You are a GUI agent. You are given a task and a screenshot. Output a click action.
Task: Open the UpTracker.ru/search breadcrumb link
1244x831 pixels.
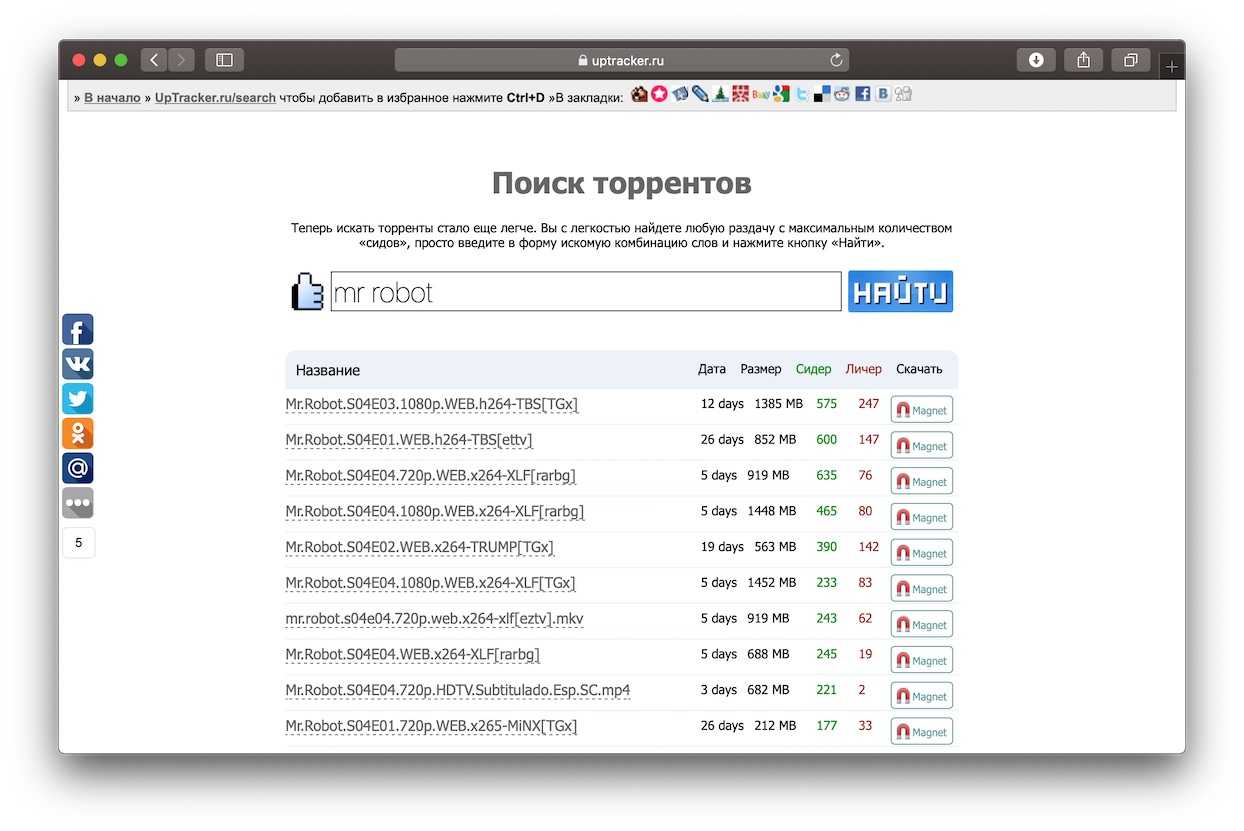pyautogui.click(x=215, y=98)
